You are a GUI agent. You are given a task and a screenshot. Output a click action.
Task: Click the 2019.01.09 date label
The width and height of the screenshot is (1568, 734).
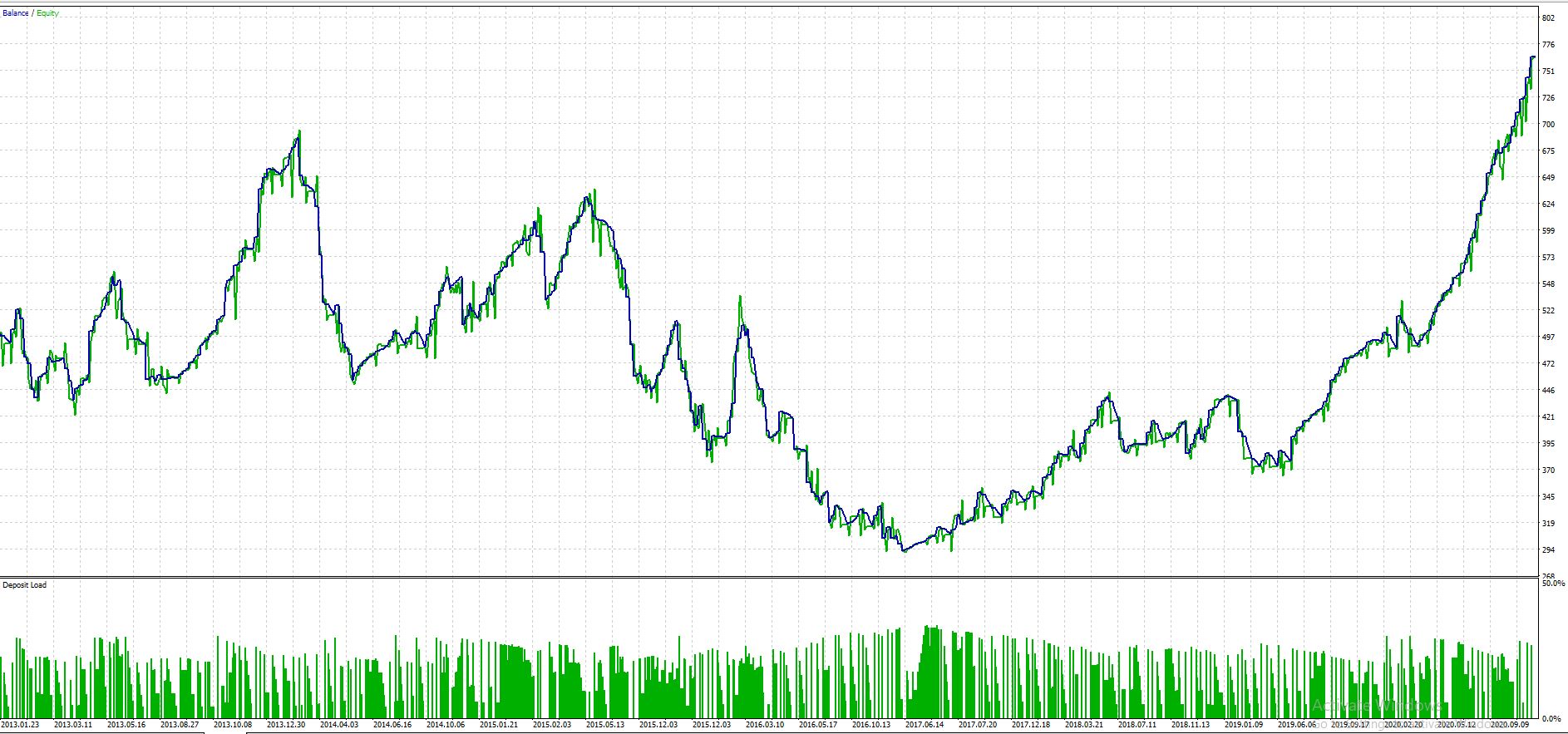1244,725
